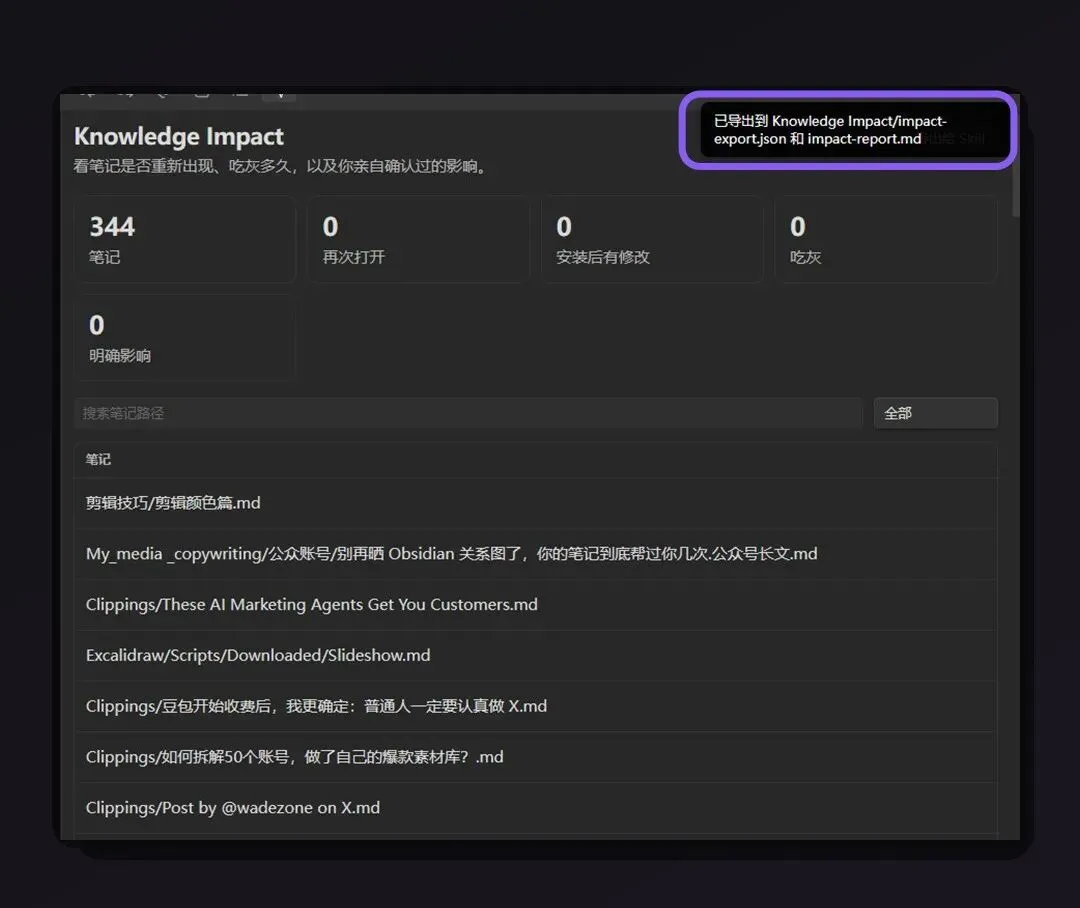This screenshot has width=1080, height=908.
Task: Open These AI Marketing Agents Get You Customers.md
Action: [536, 604]
